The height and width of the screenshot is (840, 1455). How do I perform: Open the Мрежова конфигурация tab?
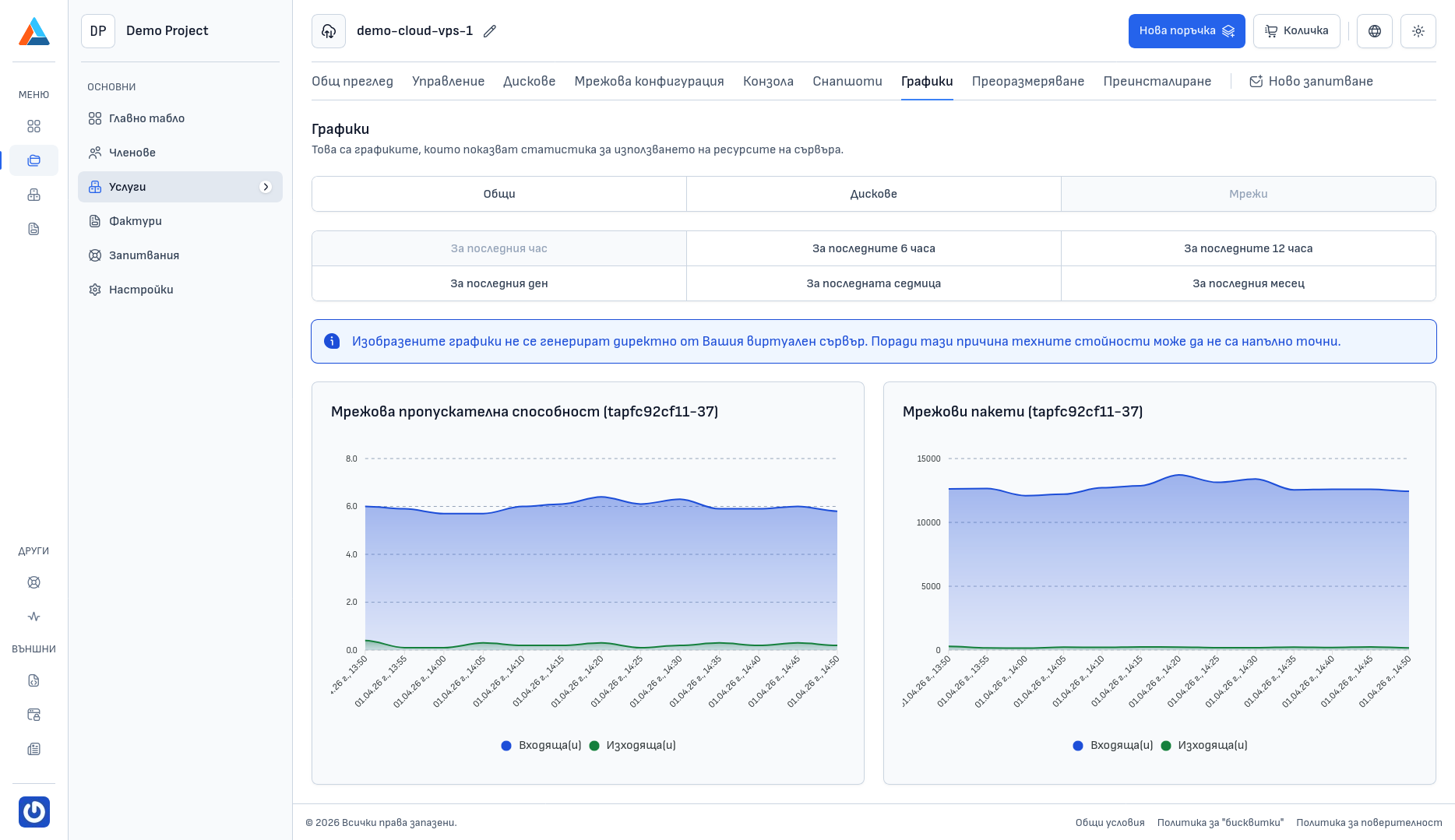[649, 81]
